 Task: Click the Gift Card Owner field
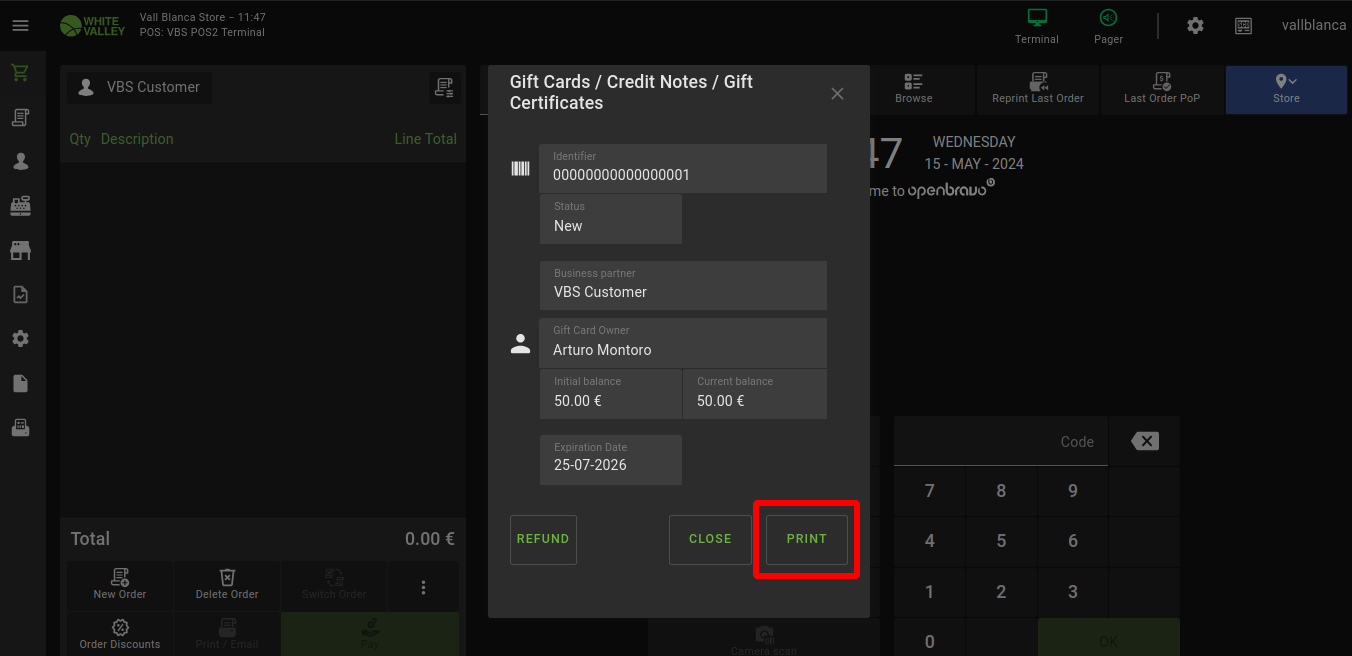pos(683,343)
